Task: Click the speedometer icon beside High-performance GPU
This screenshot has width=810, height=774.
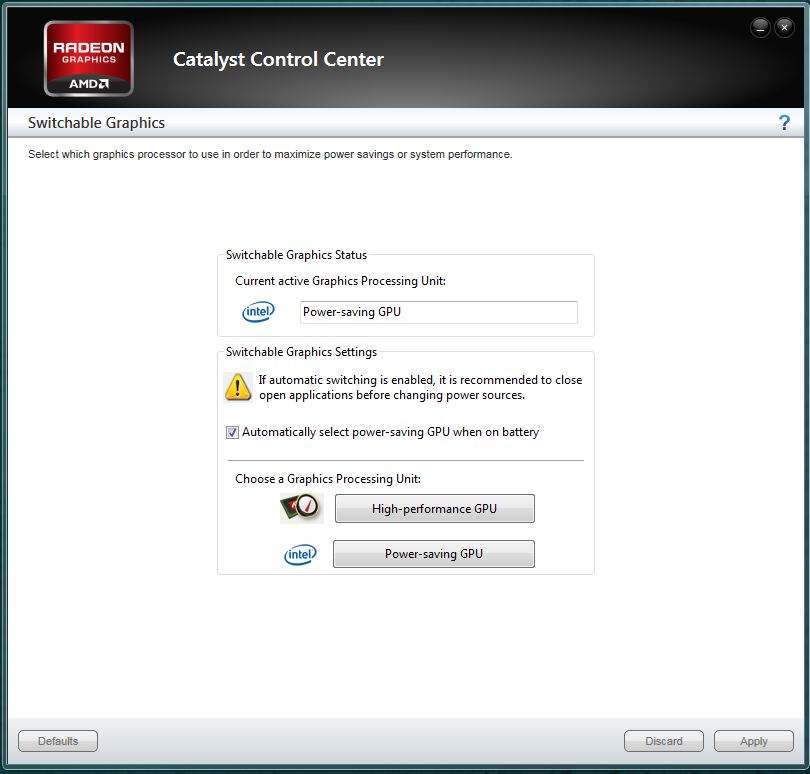Action: [x=302, y=508]
